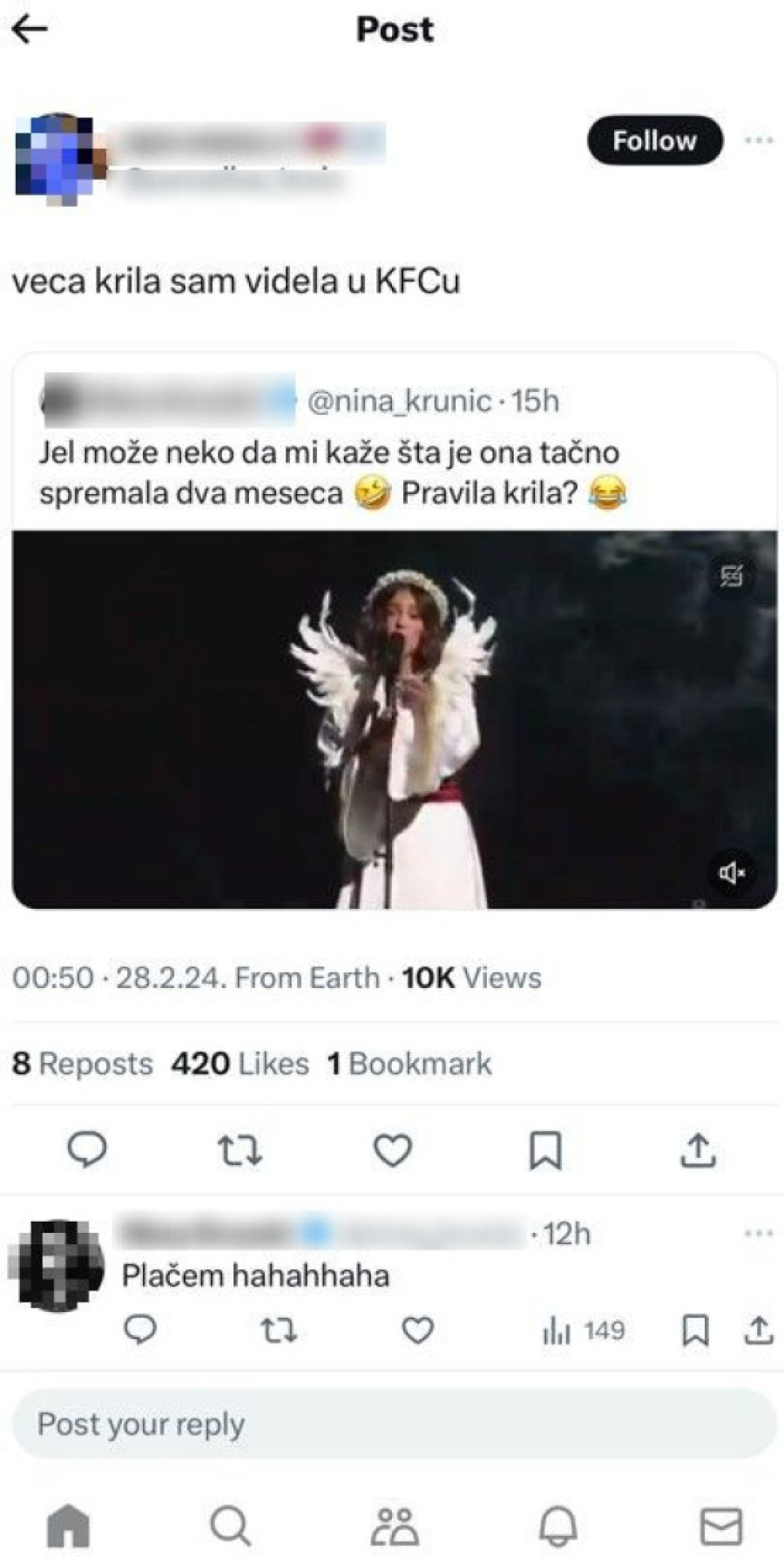Open the post's three-dot more menu
The height and width of the screenshot is (1557, 784).
[x=758, y=140]
